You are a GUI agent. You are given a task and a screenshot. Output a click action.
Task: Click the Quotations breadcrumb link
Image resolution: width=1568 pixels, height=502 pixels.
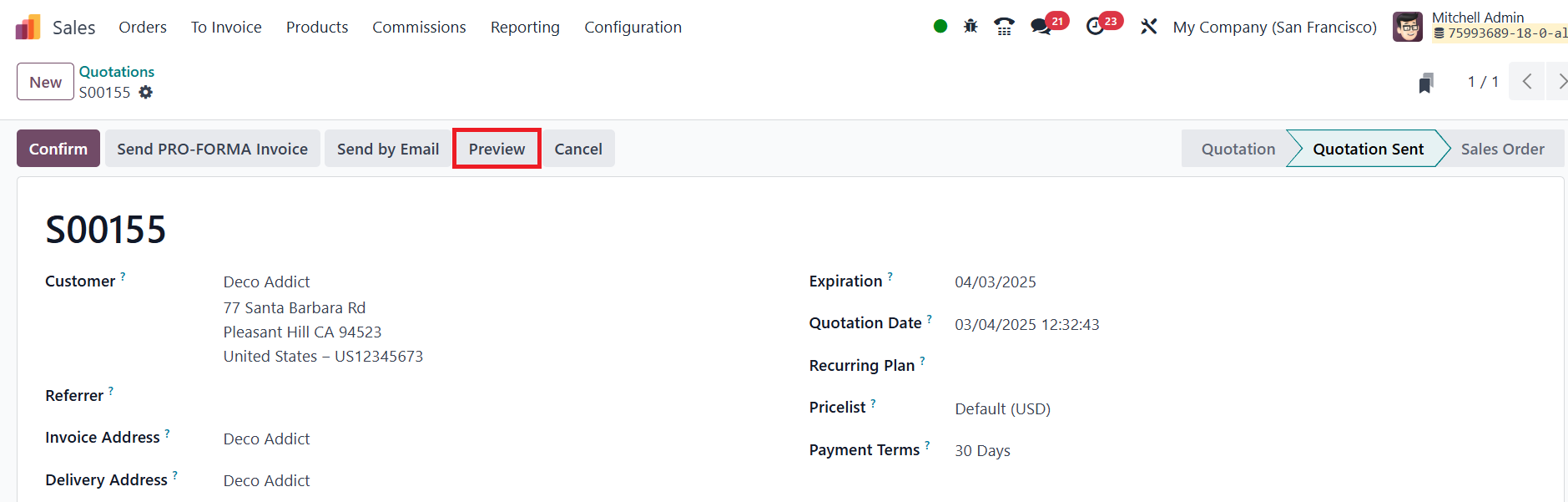117,72
